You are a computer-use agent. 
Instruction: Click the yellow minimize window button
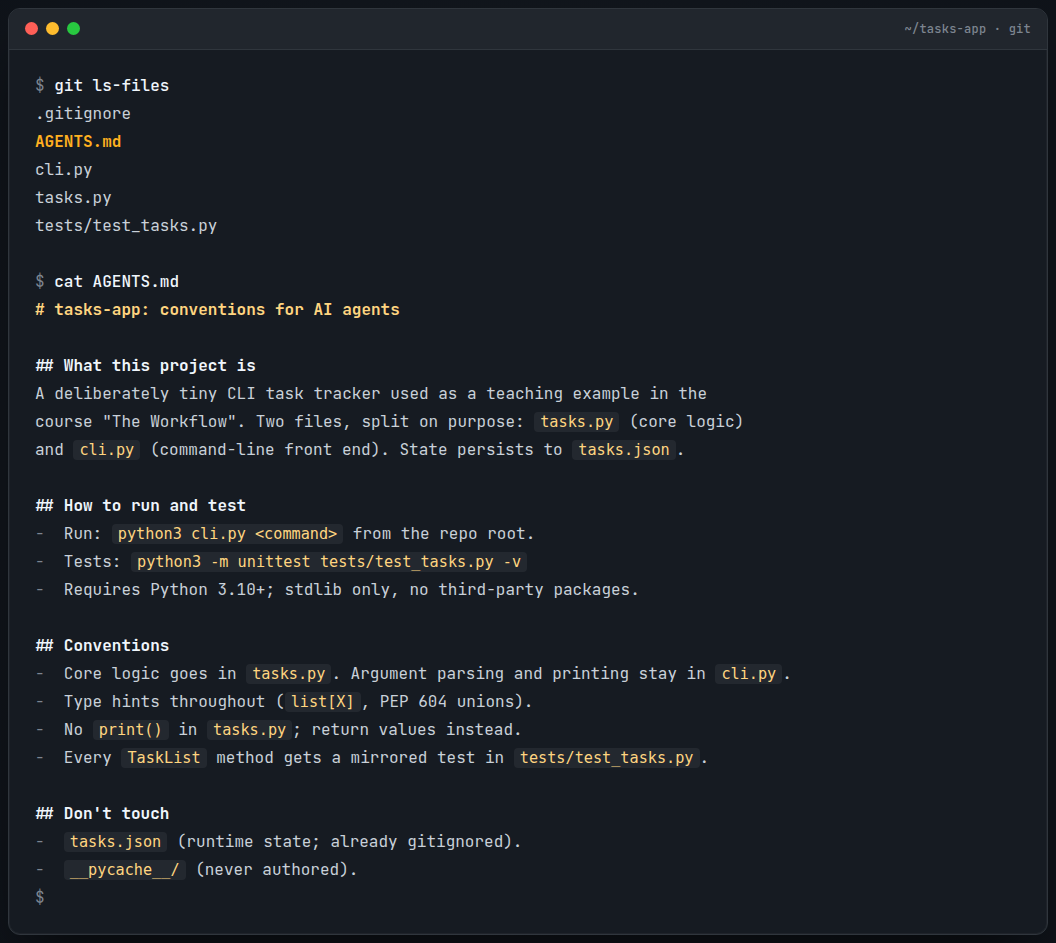click(x=53, y=28)
